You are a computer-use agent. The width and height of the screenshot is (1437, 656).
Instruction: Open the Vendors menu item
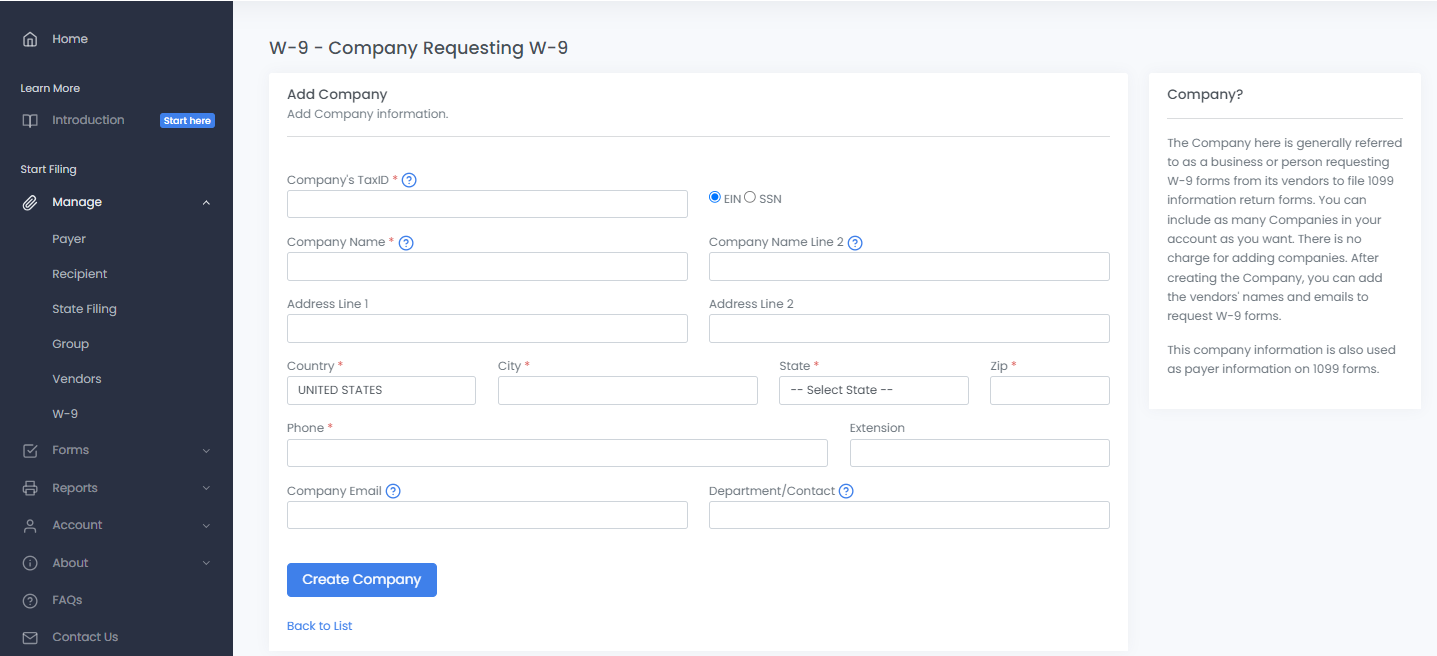[77, 379]
